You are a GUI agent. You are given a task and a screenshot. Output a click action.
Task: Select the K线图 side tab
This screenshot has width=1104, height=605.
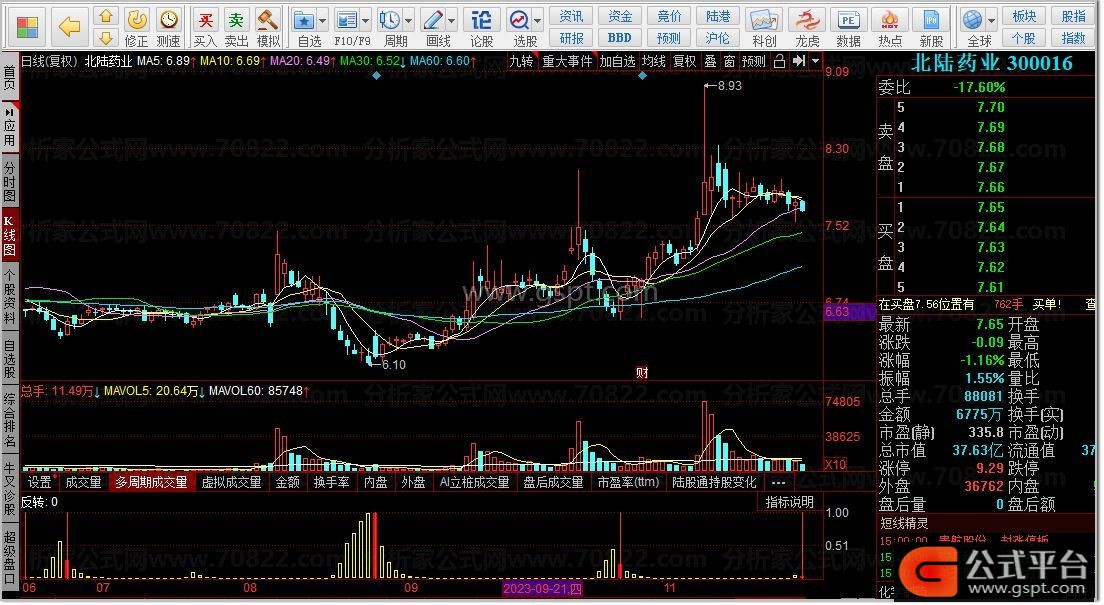tap(10, 236)
